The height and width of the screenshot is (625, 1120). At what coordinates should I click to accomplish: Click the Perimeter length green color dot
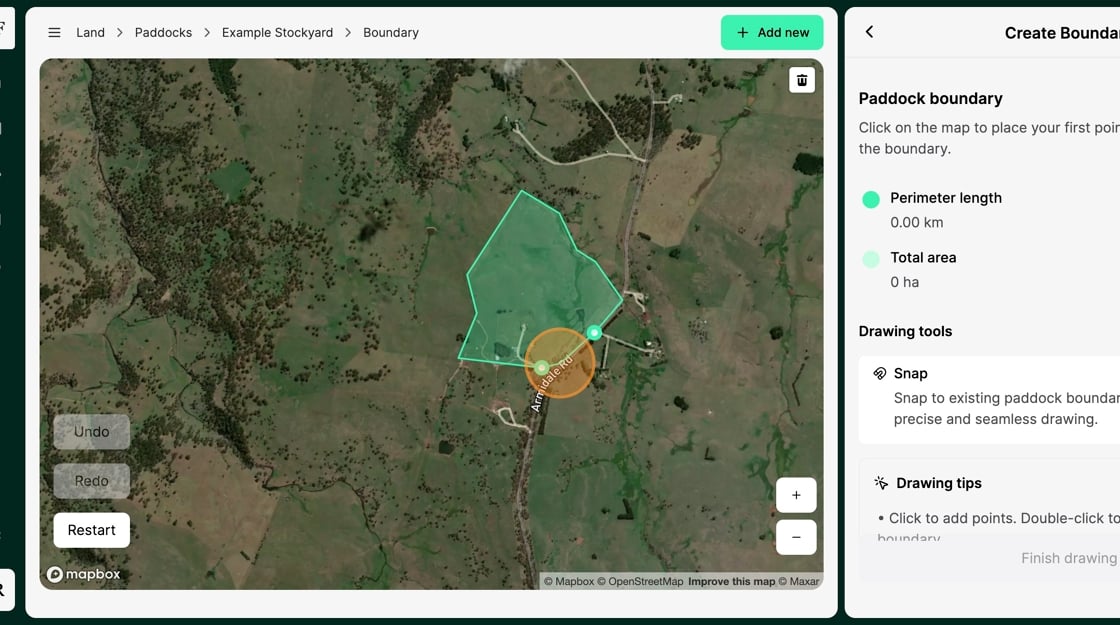coord(871,199)
